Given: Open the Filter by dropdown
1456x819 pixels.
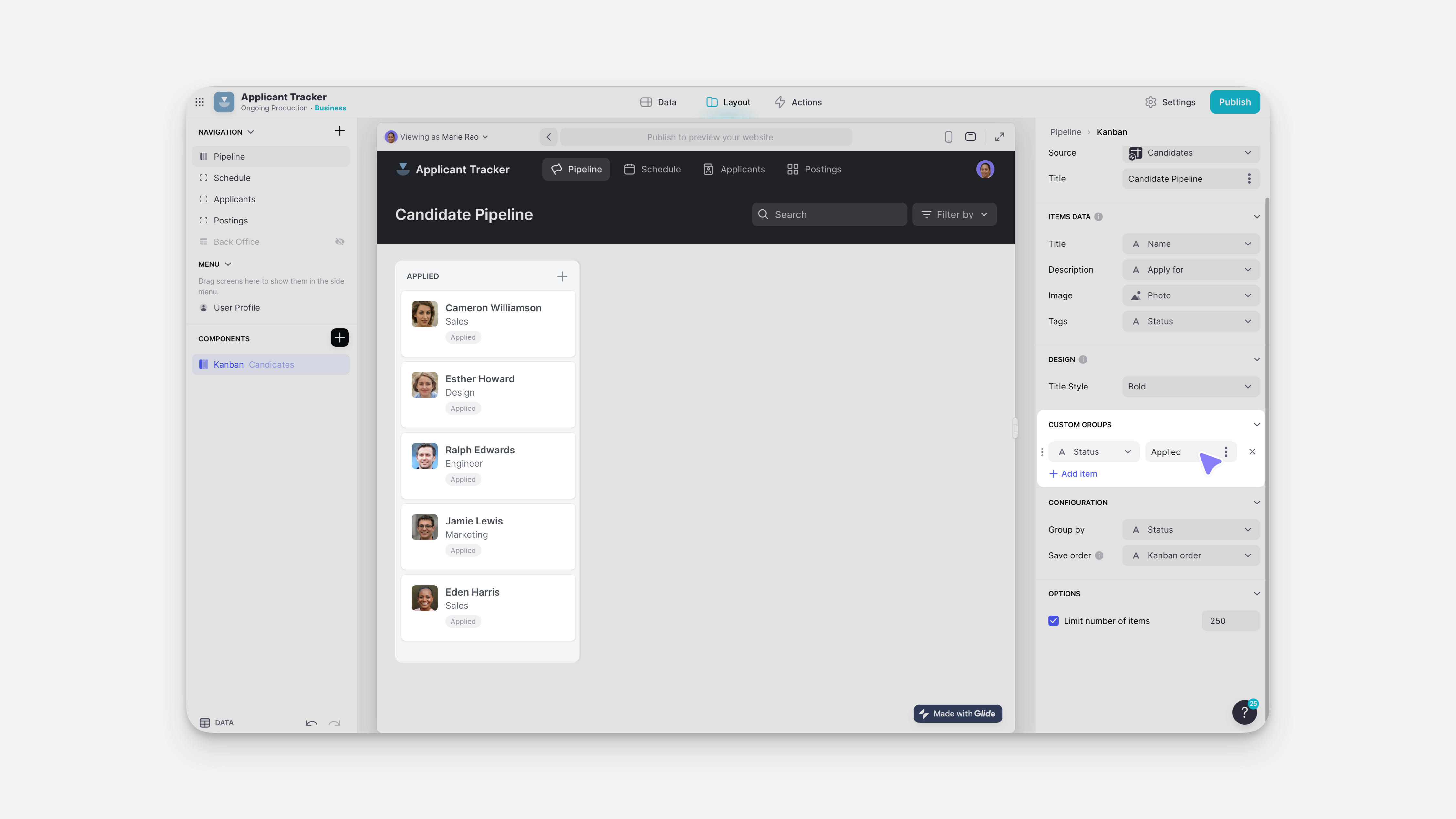Looking at the screenshot, I should [954, 215].
